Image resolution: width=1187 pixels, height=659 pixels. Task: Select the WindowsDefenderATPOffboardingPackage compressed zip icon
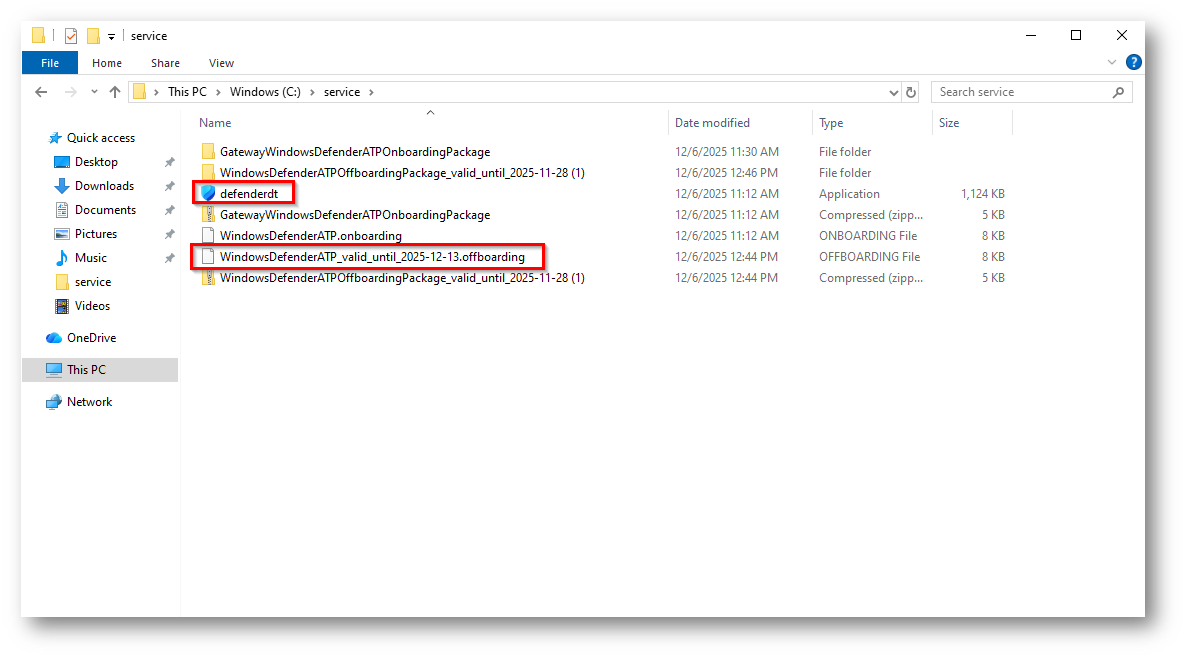(208, 278)
